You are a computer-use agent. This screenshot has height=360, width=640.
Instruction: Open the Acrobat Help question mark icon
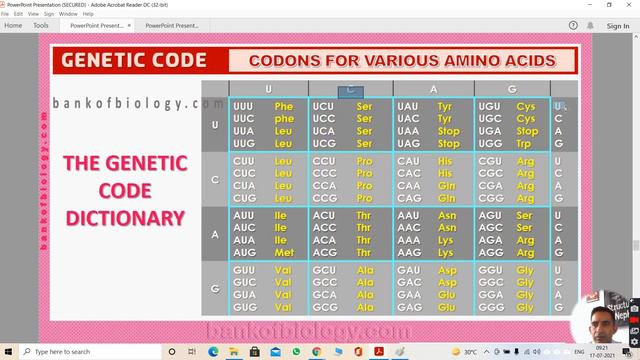573,26
